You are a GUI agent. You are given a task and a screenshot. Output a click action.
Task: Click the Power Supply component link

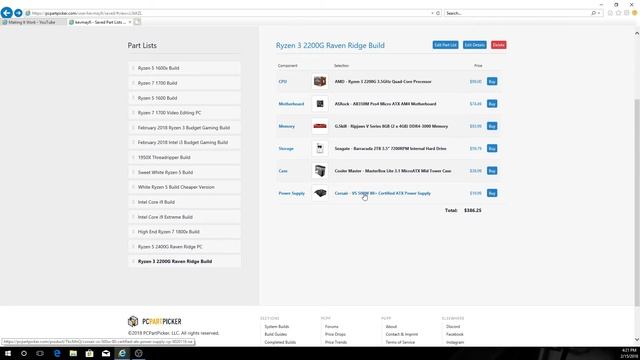click(x=291, y=193)
